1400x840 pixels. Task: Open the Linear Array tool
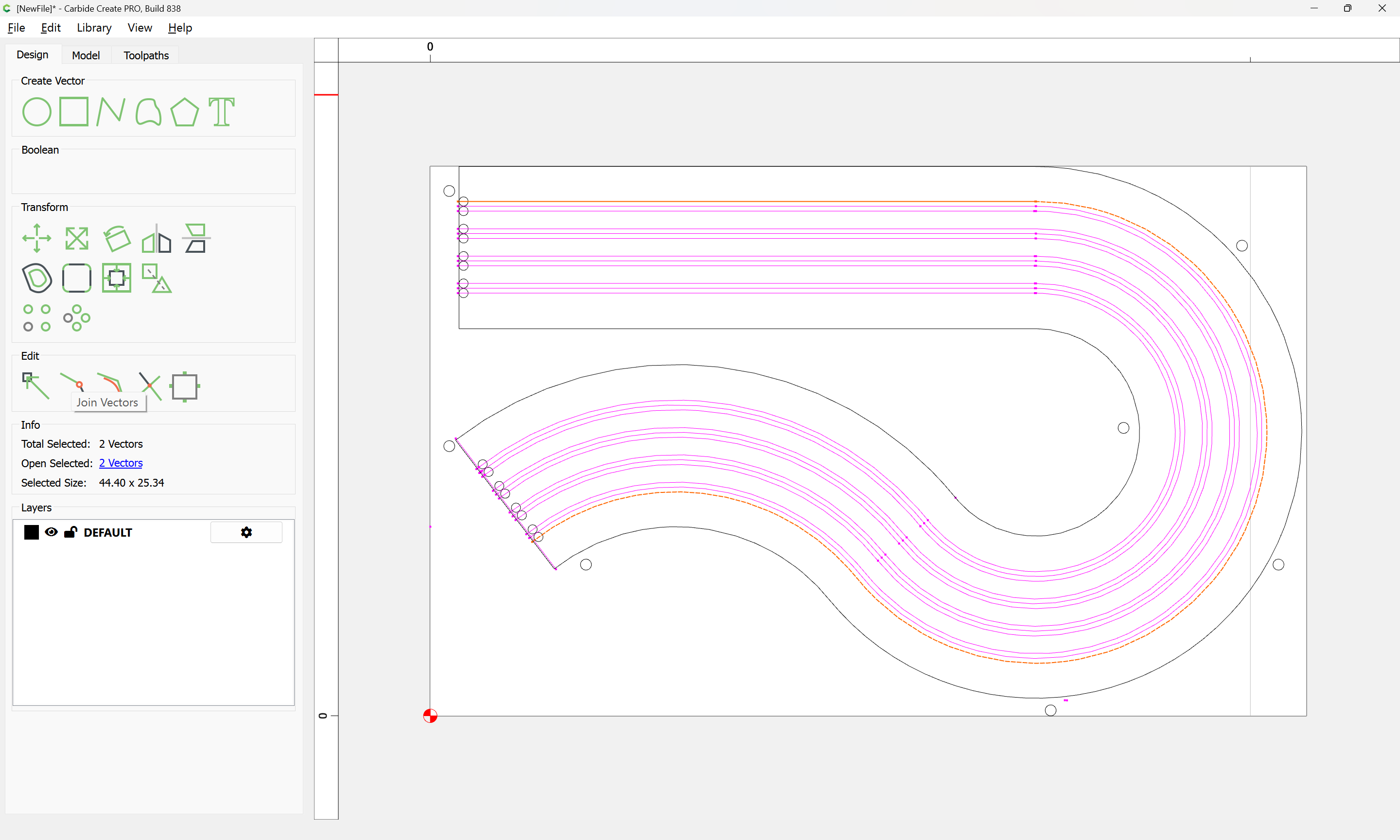pyautogui.click(x=37, y=317)
